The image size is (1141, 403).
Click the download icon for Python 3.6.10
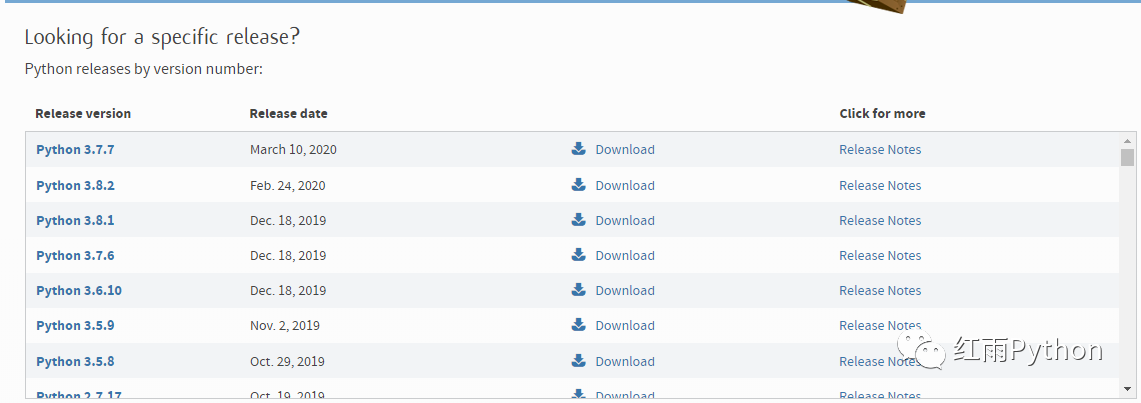579,290
